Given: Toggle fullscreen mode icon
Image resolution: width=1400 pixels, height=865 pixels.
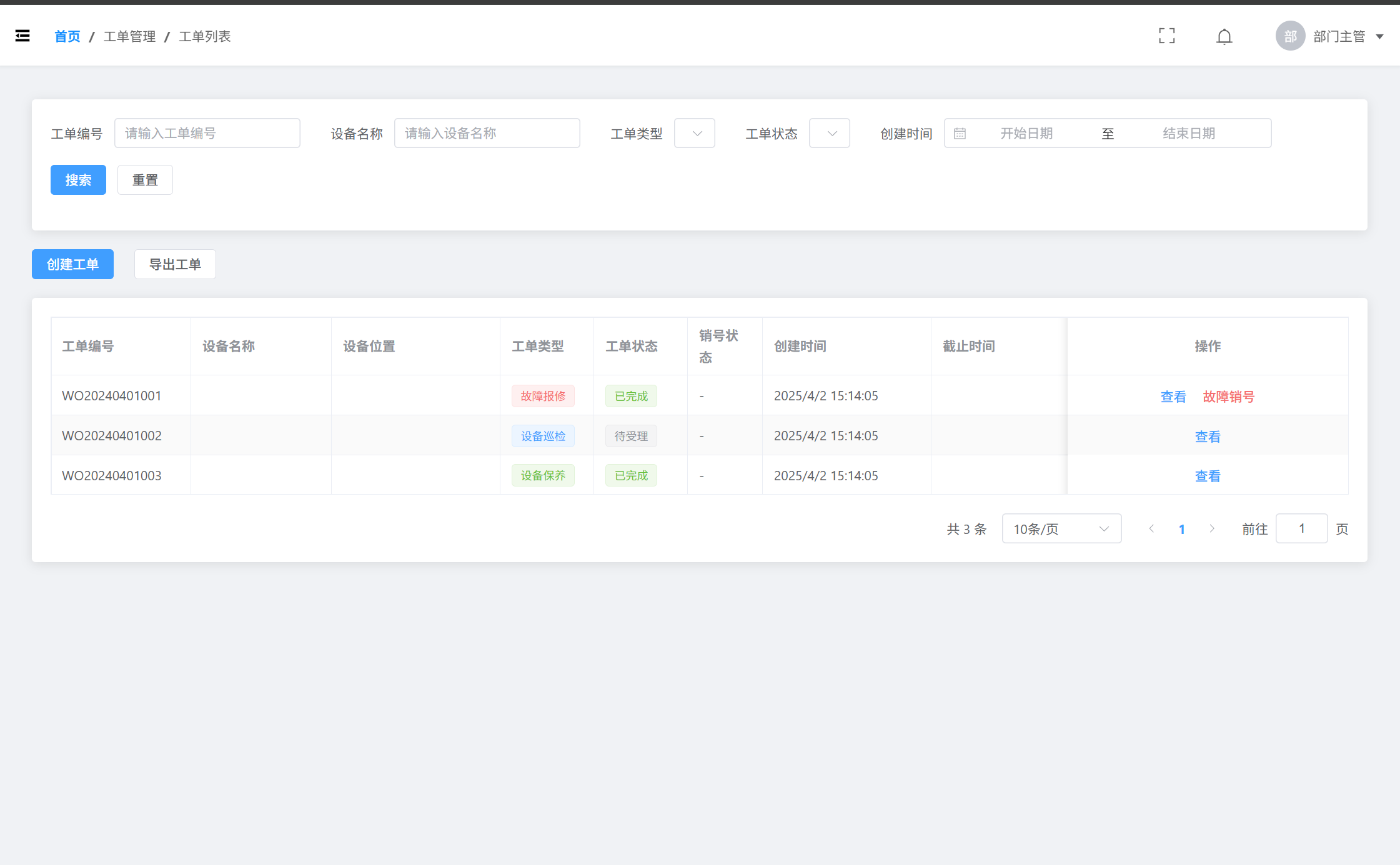Looking at the screenshot, I should coord(1166,36).
